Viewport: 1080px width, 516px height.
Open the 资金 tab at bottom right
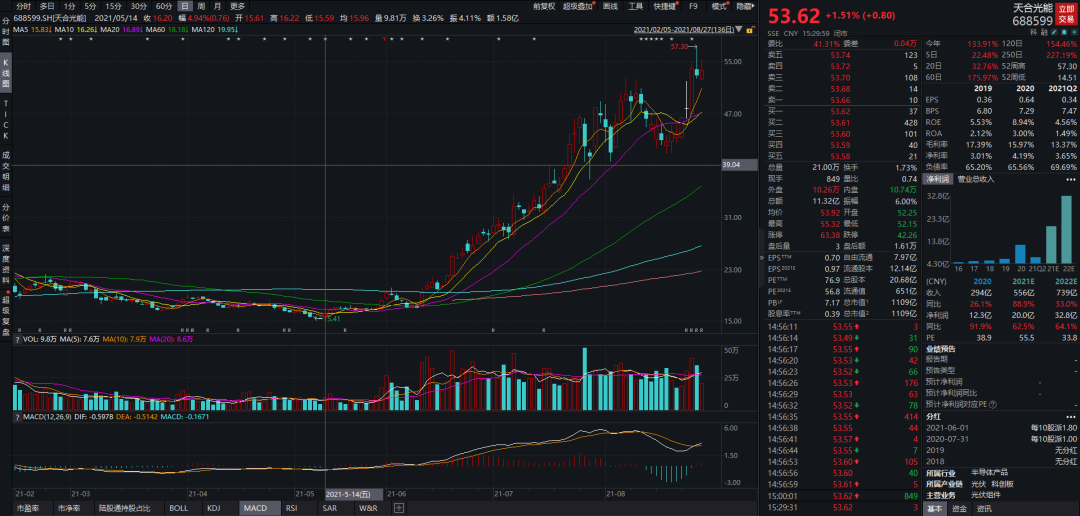point(959,508)
